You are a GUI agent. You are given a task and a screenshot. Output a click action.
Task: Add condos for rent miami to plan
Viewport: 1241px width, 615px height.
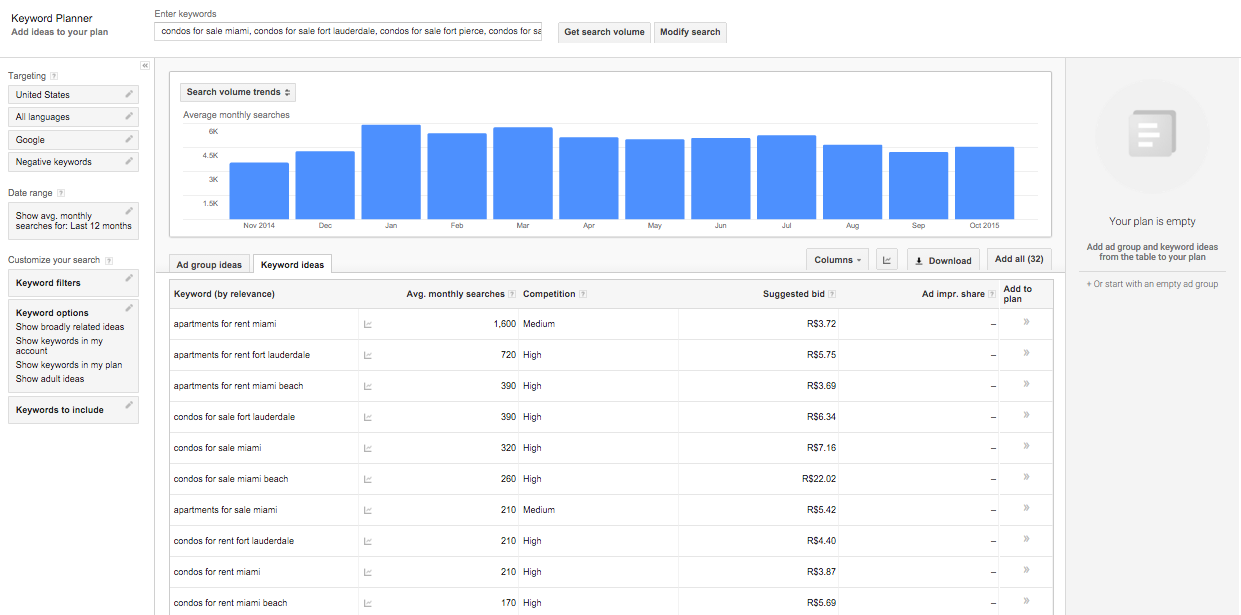(1026, 570)
